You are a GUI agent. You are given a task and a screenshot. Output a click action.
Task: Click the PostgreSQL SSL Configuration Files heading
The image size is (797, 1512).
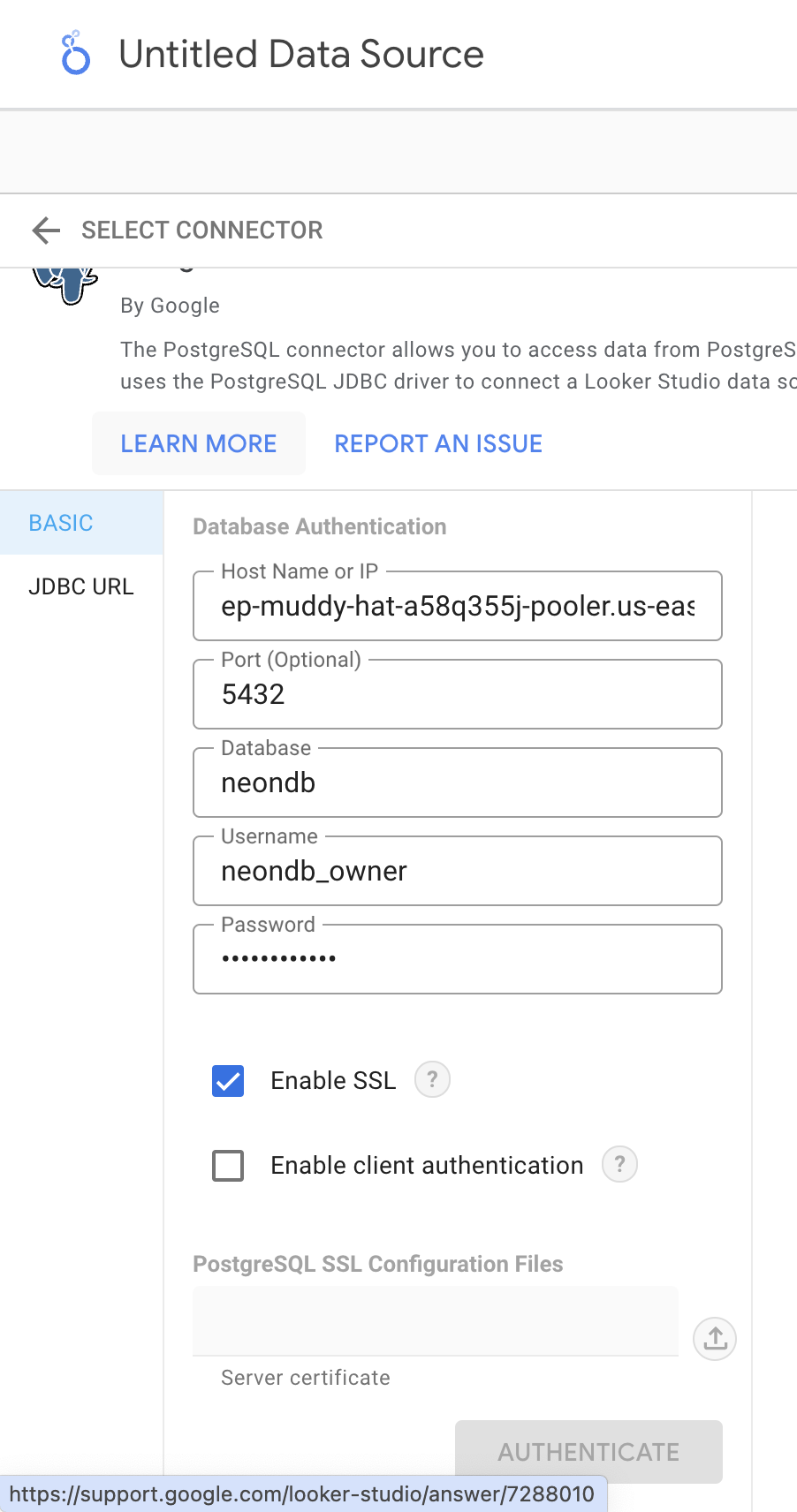pyautogui.click(x=378, y=1264)
